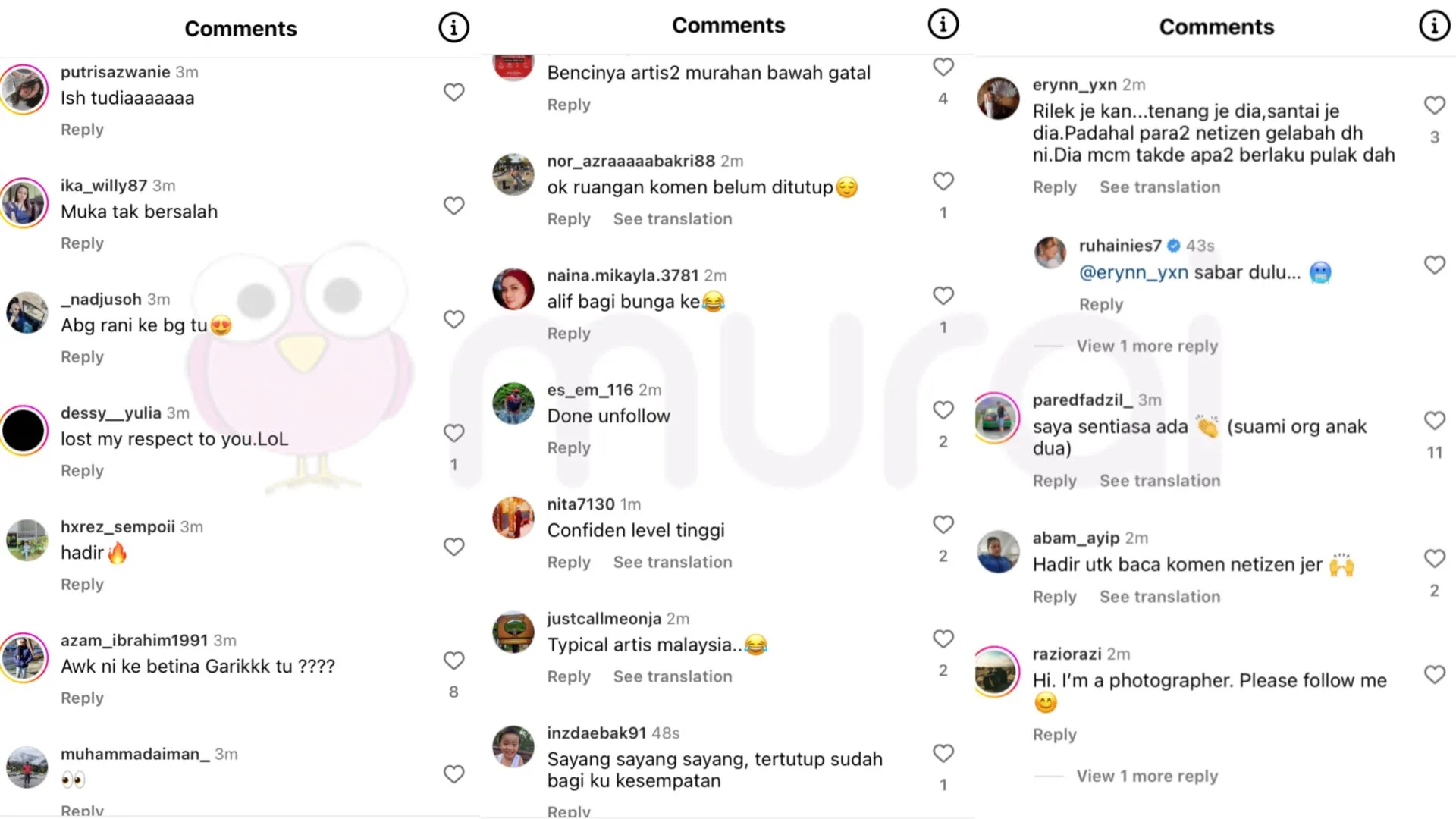Like es_em_116's 'Done unfollow' comment heart
The height and width of the screenshot is (819, 1456).
[943, 409]
